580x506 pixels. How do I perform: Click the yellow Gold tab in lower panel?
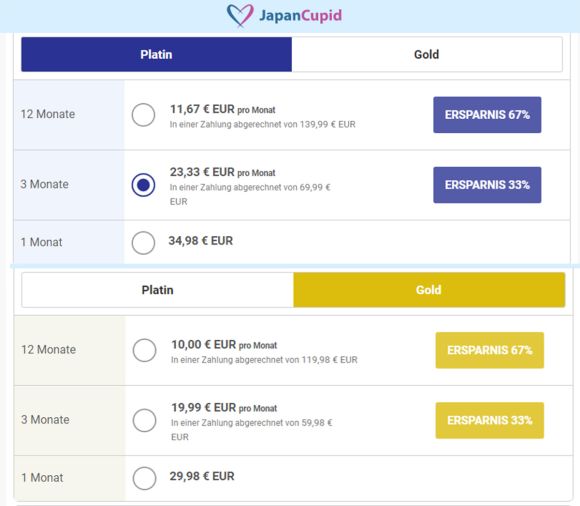429,290
